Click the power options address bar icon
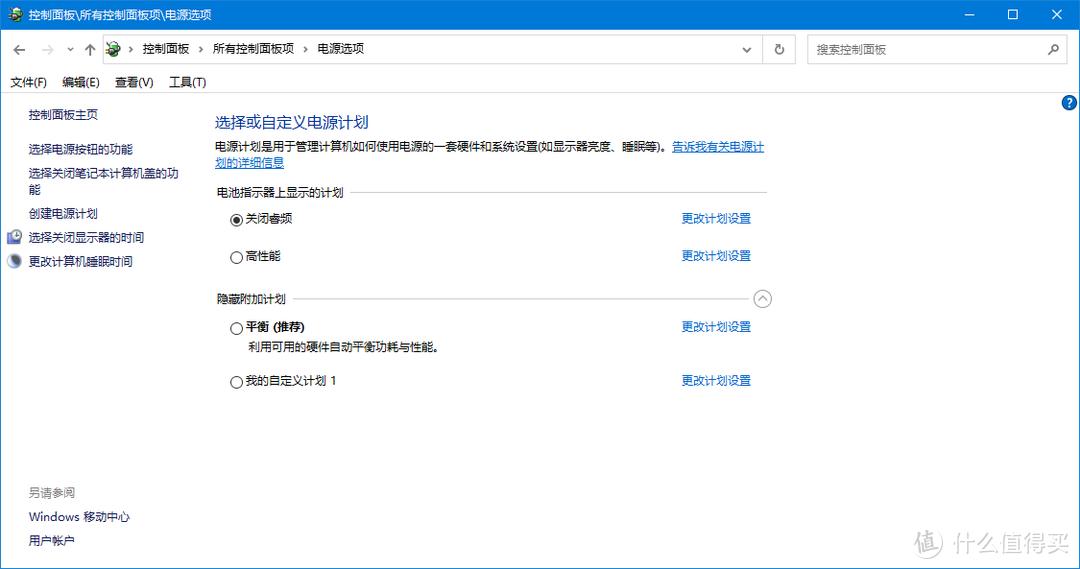This screenshot has height=569, width=1080. [x=113, y=49]
